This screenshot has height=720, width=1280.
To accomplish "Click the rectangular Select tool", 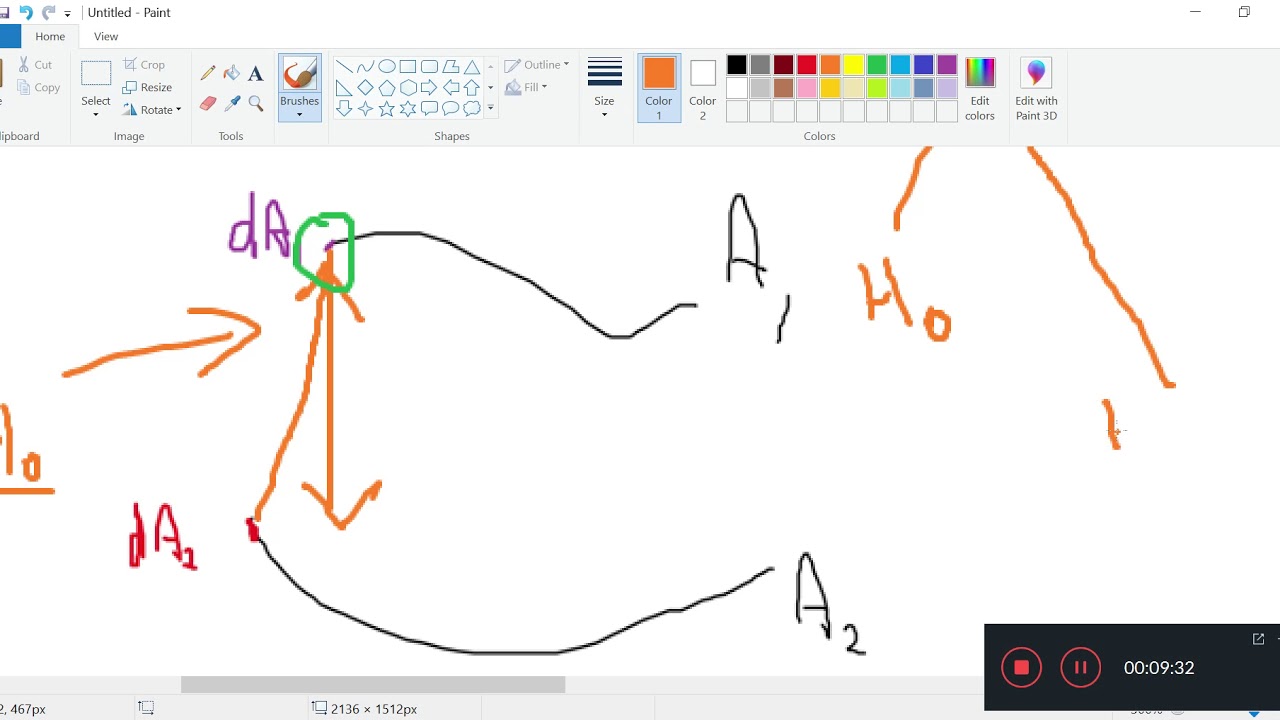I will click(96, 74).
